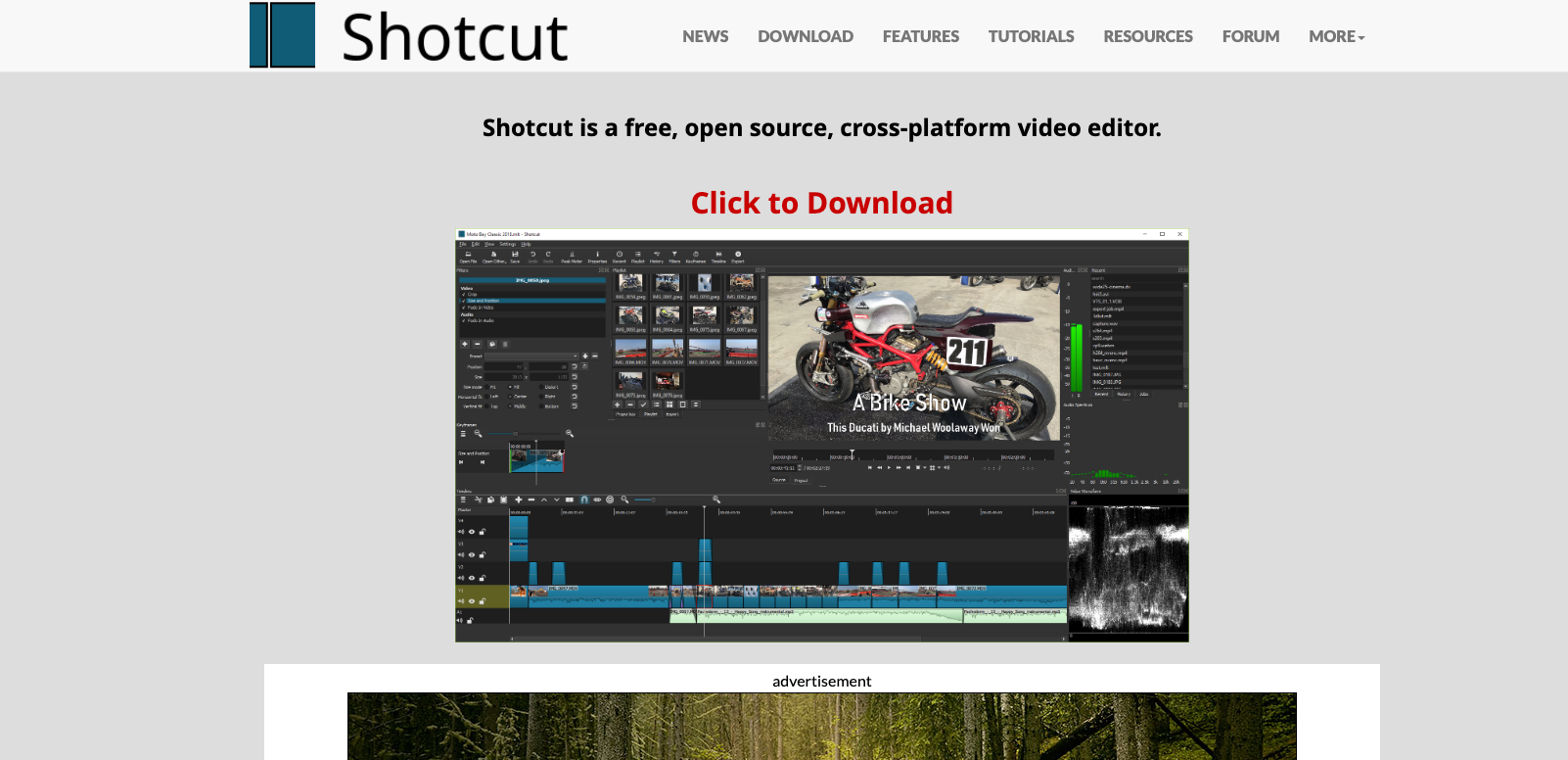Image resolution: width=1568 pixels, height=760 pixels.
Task: Click the Redo icon in Shotcut screenshot toolbar
Action: tap(548, 257)
